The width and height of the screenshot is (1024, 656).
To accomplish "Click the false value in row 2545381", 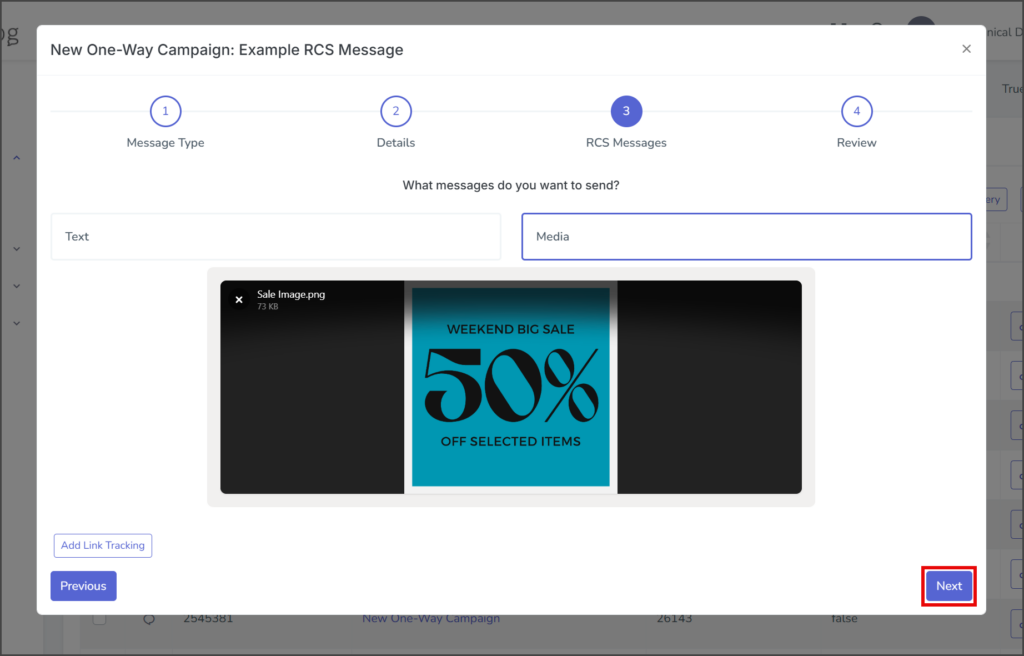I will click(x=844, y=618).
